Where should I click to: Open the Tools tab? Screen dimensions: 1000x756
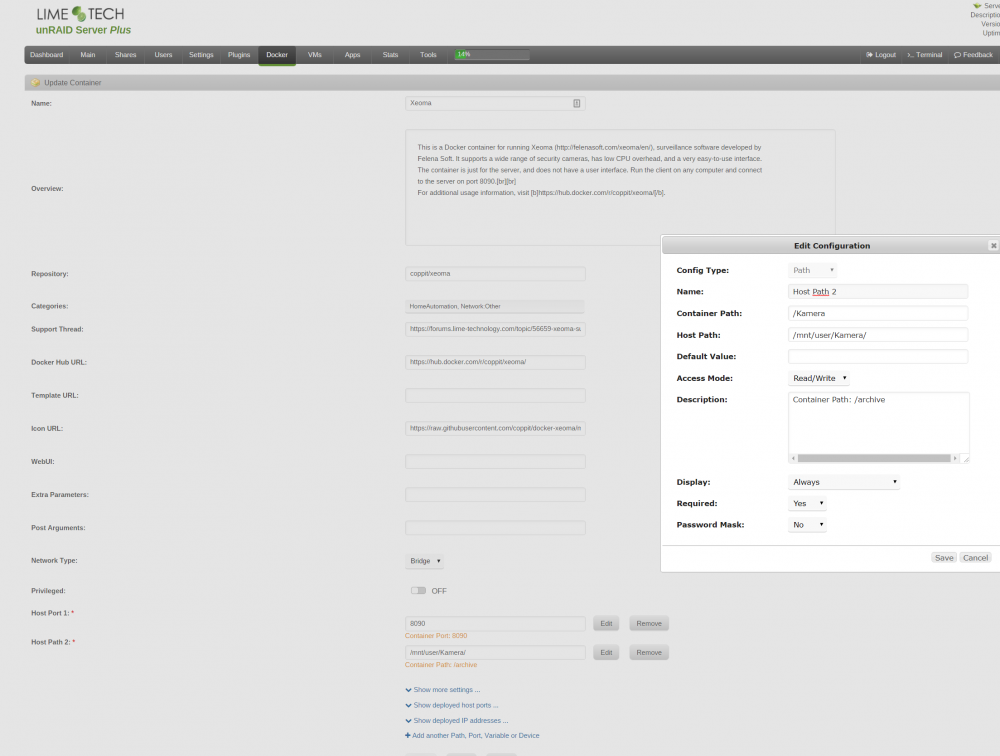[x=428, y=55]
